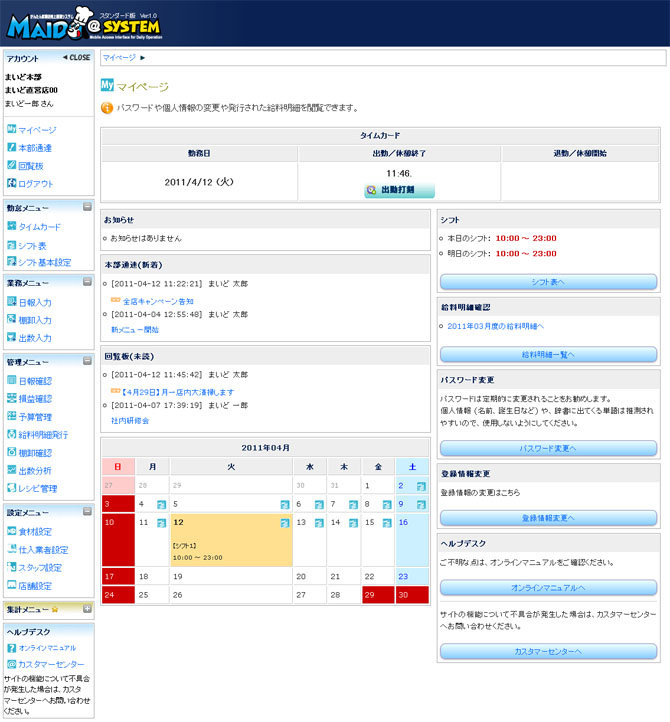Open the ログアウト text link
The width and height of the screenshot is (670, 722).
(x=36, y=184)
